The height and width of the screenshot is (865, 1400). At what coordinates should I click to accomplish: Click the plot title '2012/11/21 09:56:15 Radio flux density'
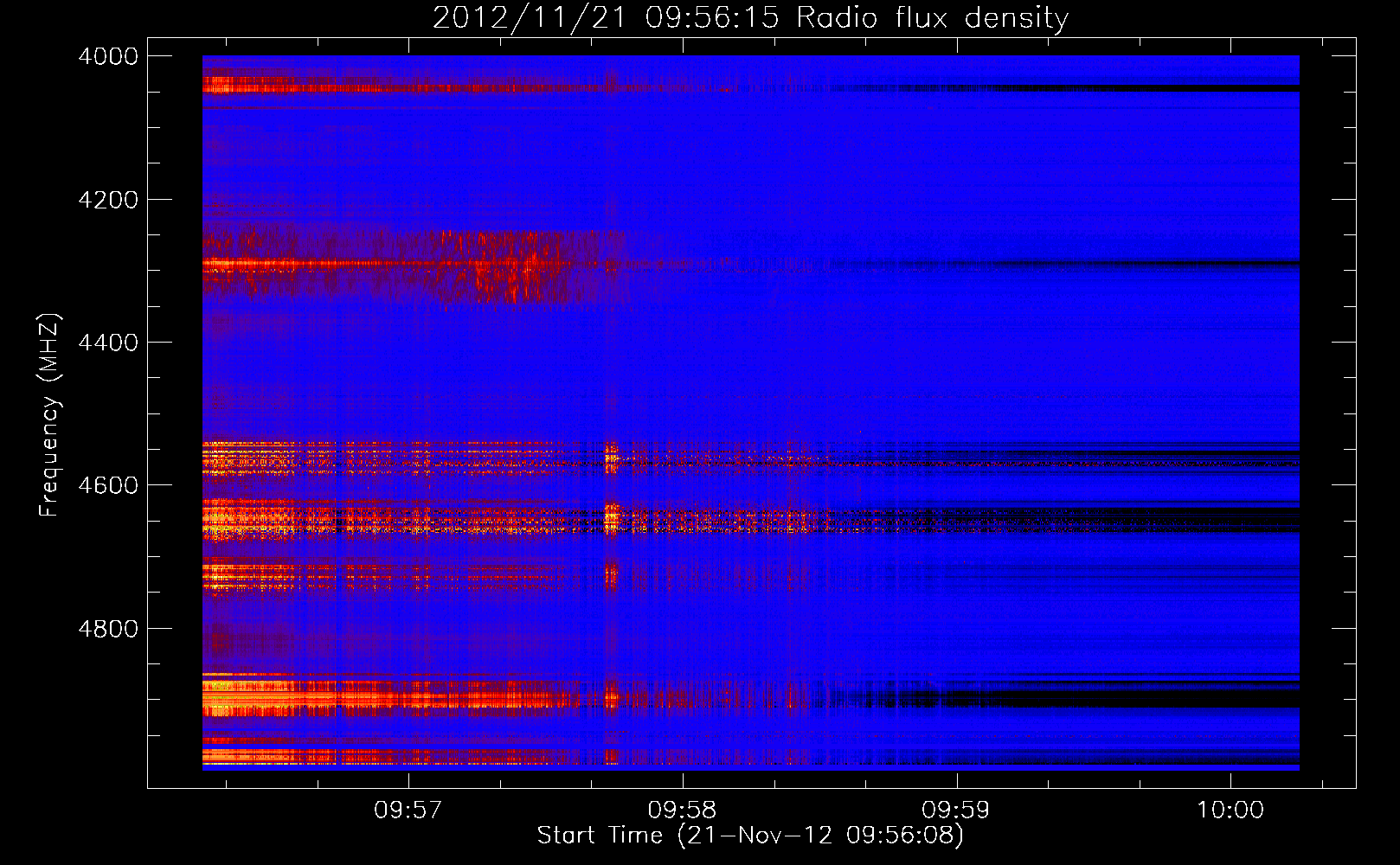pyautogui.click(x=750, y=18)
